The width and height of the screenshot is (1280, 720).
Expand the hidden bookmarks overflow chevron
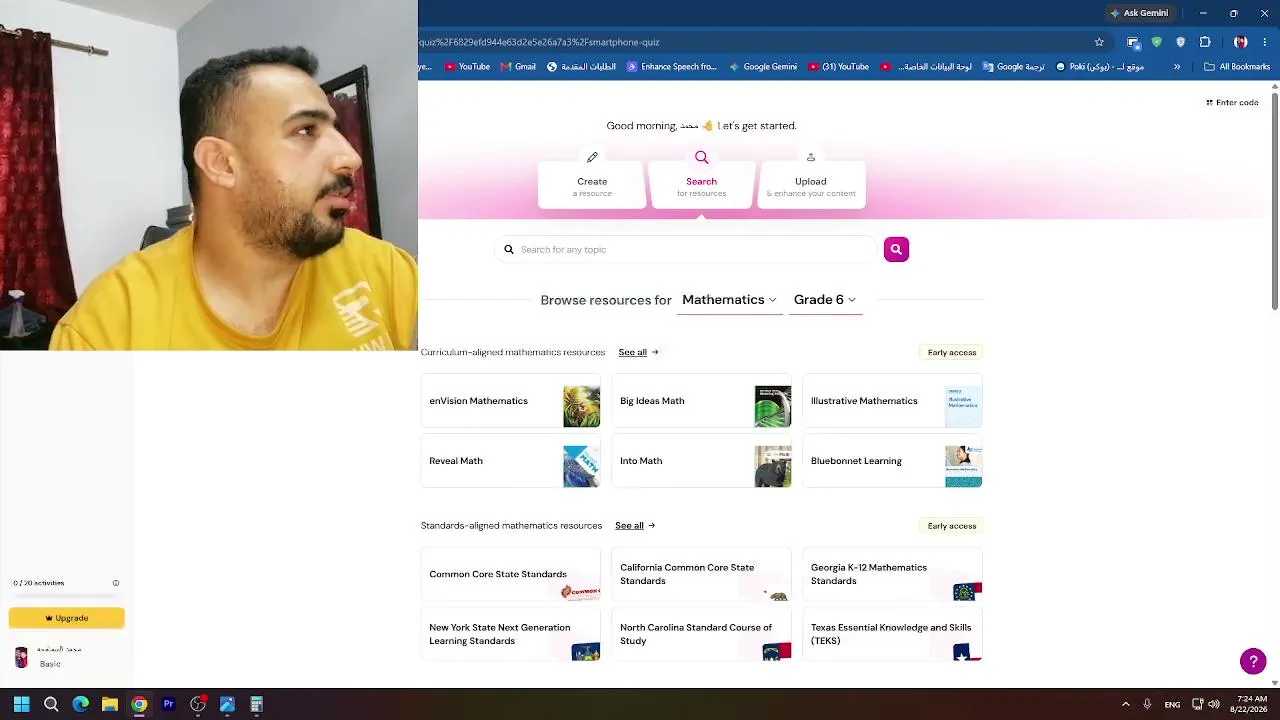[1177, 67]
